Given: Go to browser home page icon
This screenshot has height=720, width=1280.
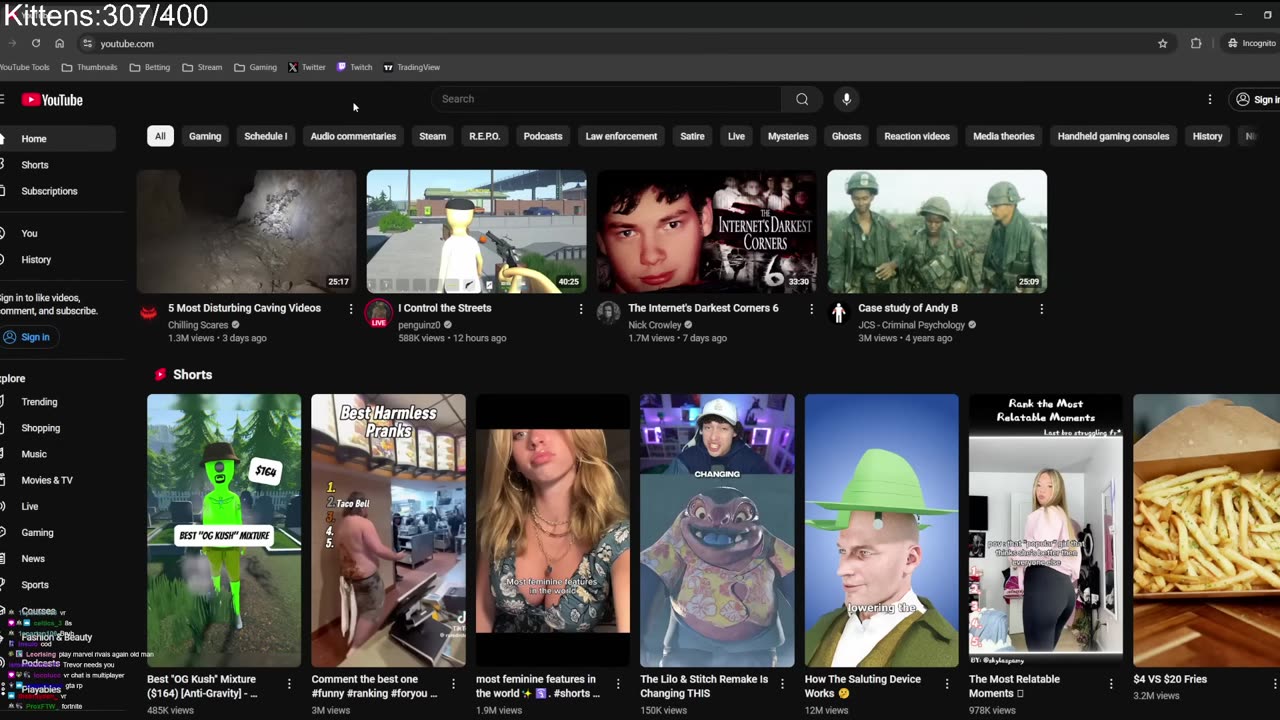Looking at the screenshot, I should (x=60, y=43).
